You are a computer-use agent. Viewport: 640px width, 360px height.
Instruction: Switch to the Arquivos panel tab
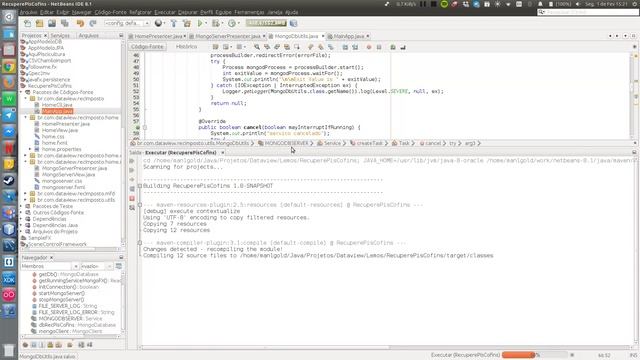pos(89,36)
